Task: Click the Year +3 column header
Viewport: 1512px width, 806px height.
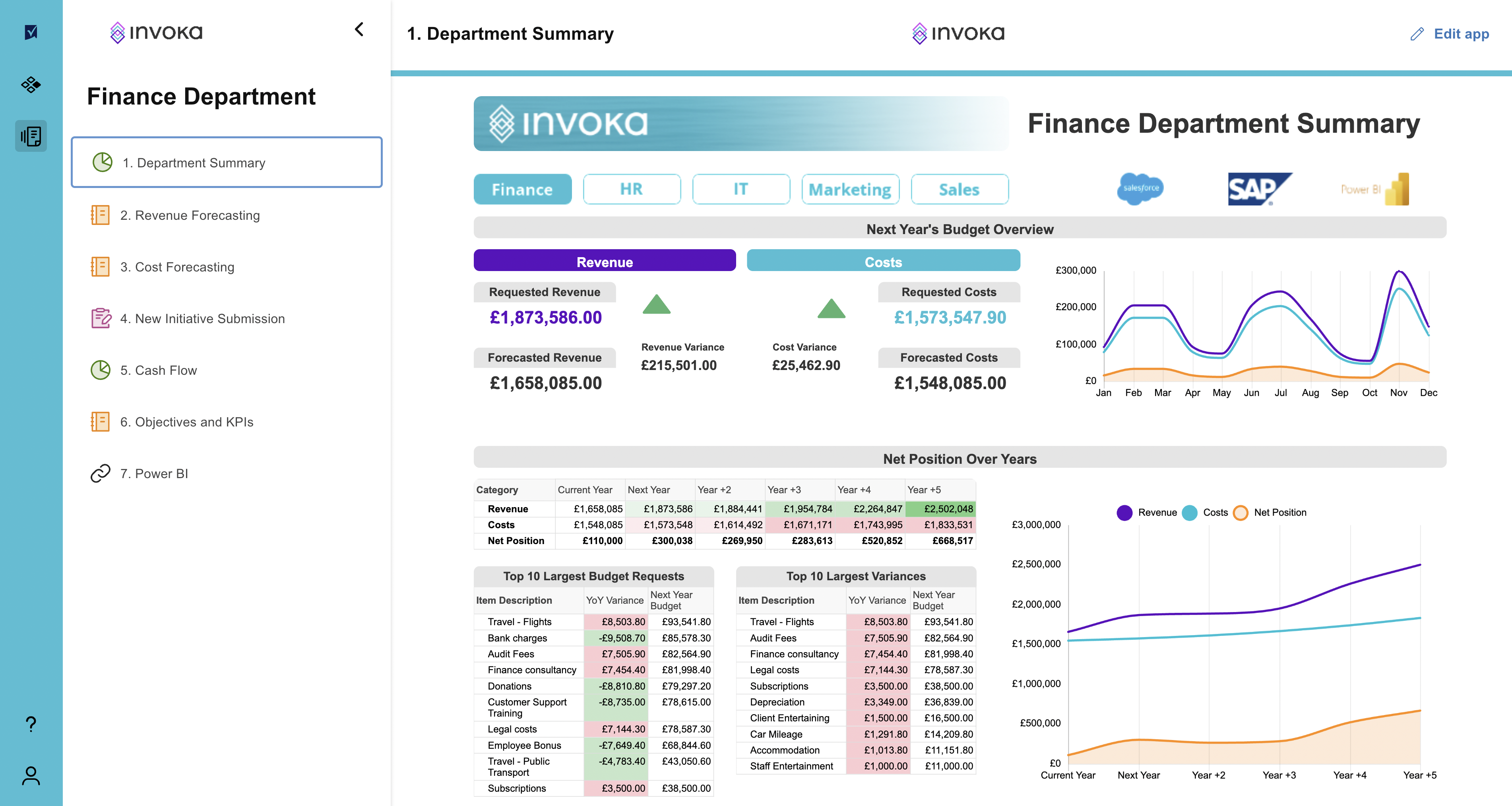Action: click(800, 490)
